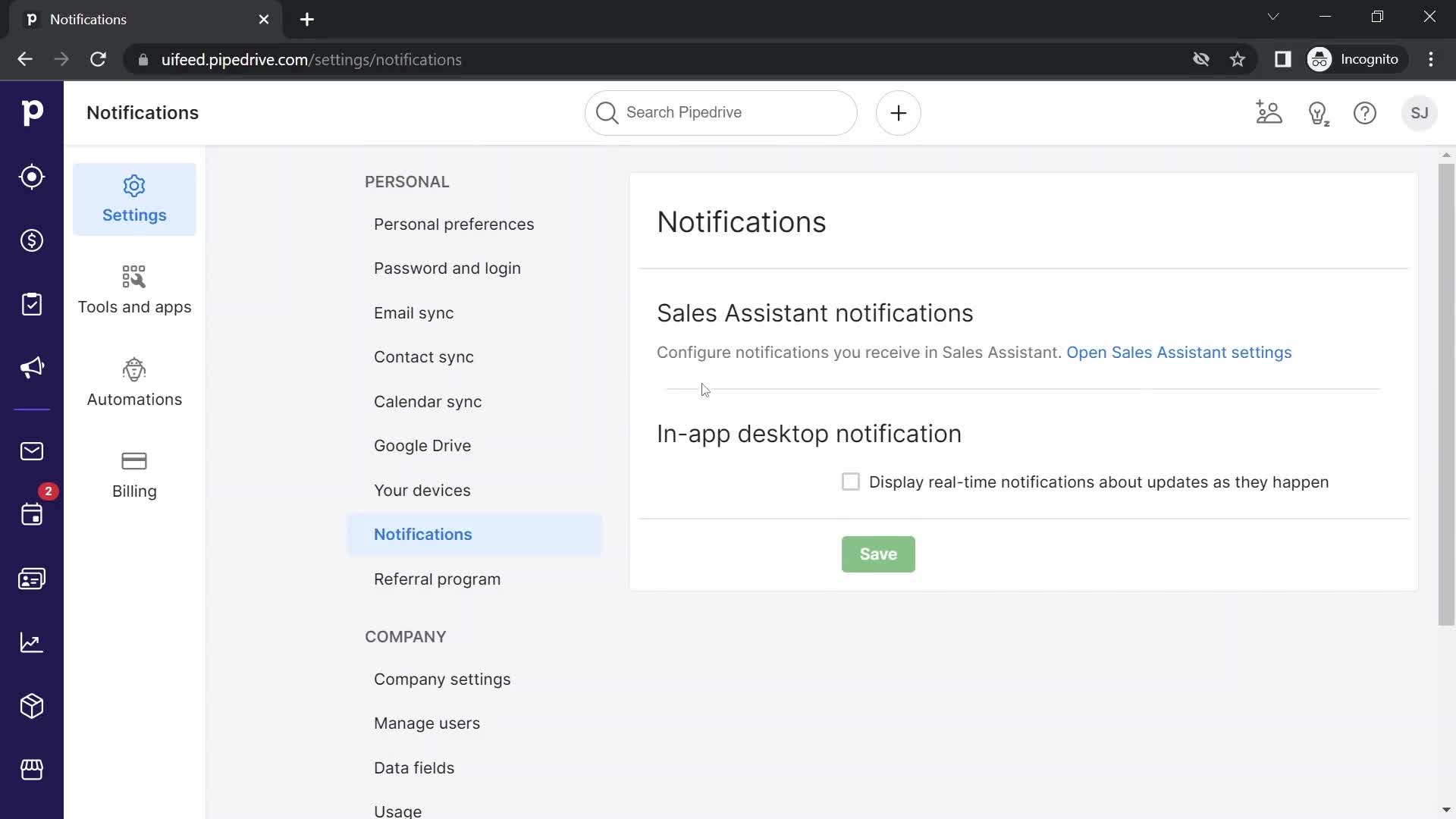This screenshot has height=819, width=1456.
Task: Click the invite users icon
Action: click(x=1269, y=113)
